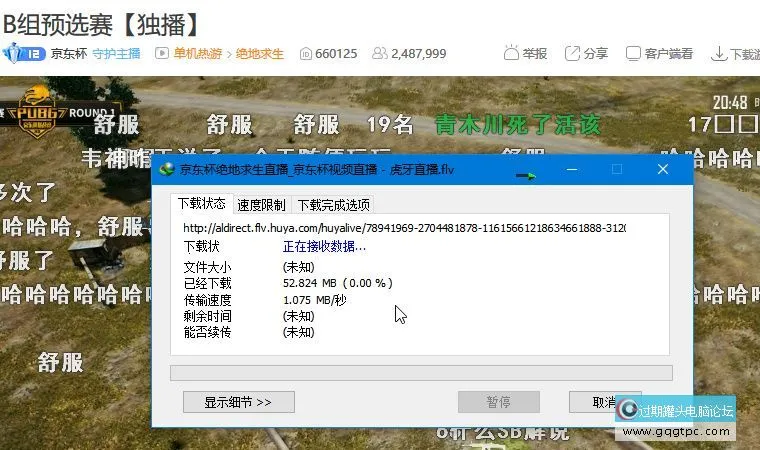Click the download dialog's app icon
The width and height of the screenshot is (760, 450).
coord(167,169)
